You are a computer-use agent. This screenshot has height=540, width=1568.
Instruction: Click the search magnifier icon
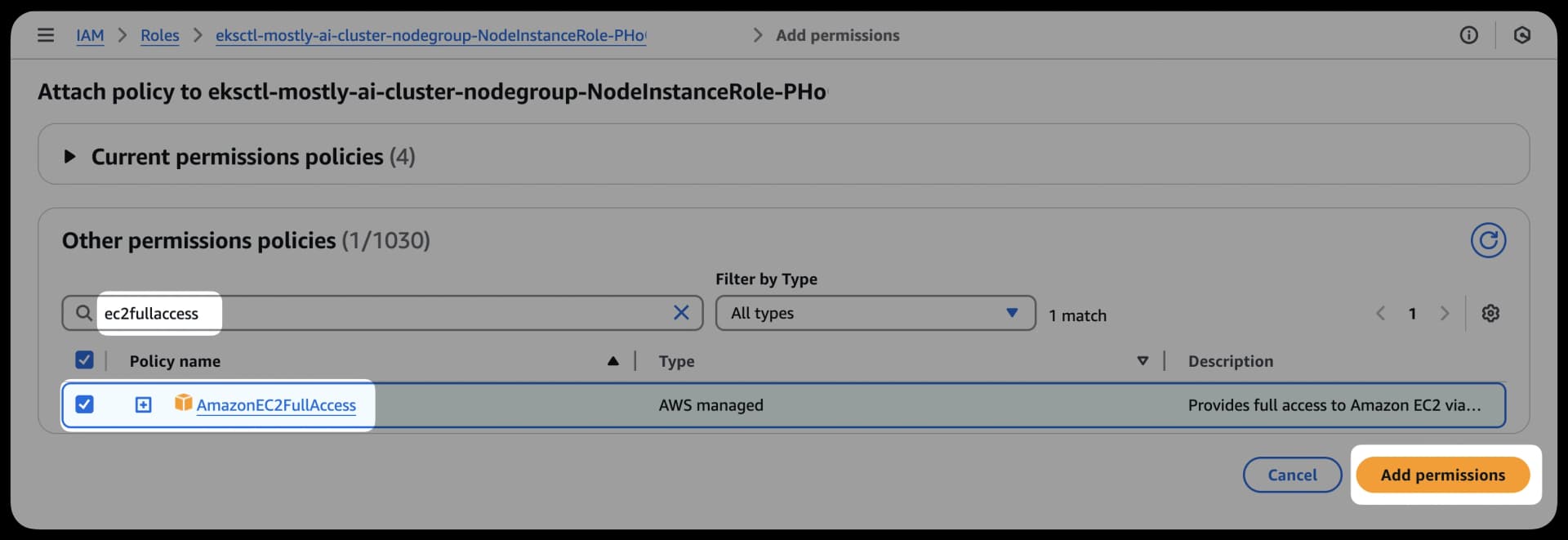pos(83,313)
